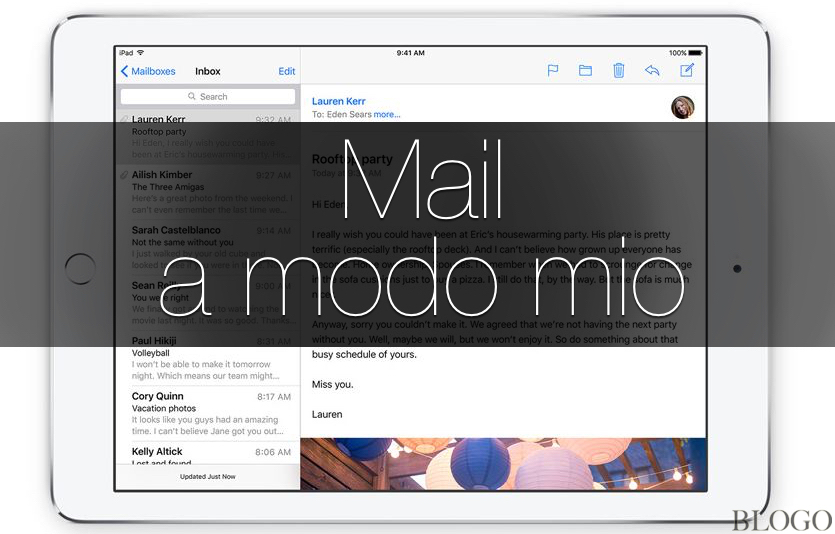Open sender name Lauren Kerr link

pyautogui.click(x=339, y=101)
